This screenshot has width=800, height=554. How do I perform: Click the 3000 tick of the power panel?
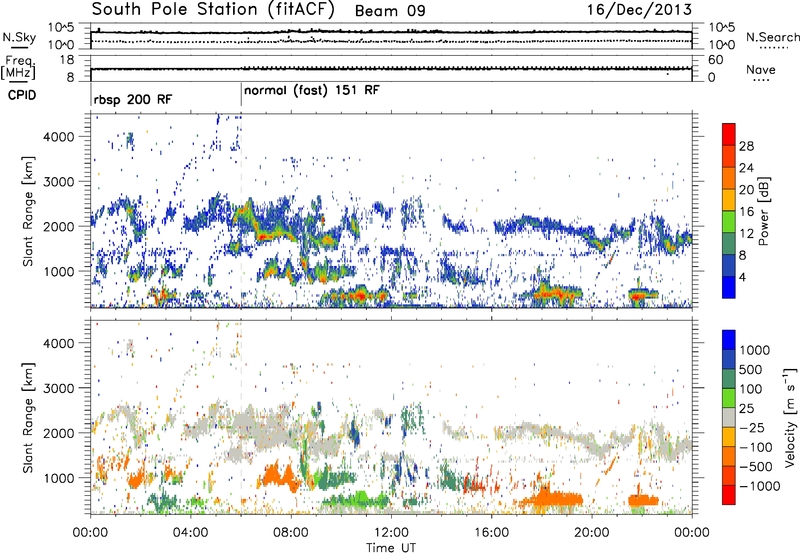coord(58,182)
